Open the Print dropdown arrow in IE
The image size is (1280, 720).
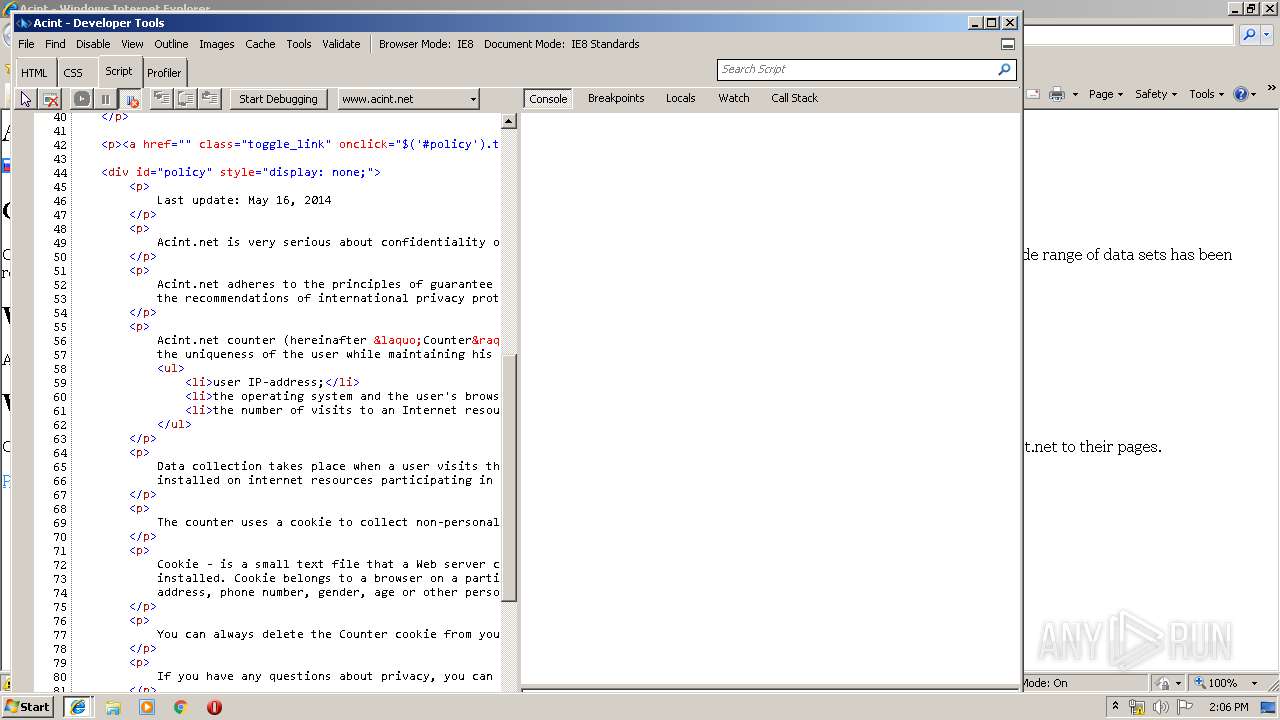click(1075, 94)
